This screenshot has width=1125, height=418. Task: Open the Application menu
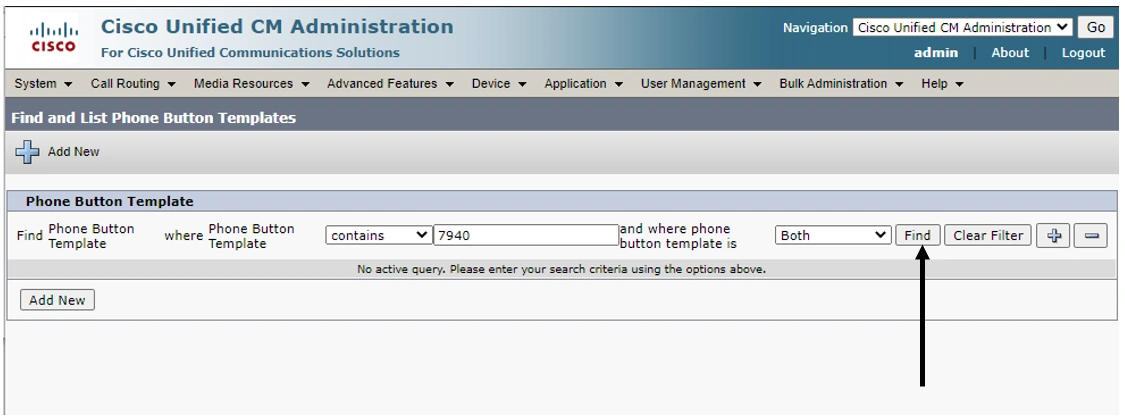click(583, 84)
